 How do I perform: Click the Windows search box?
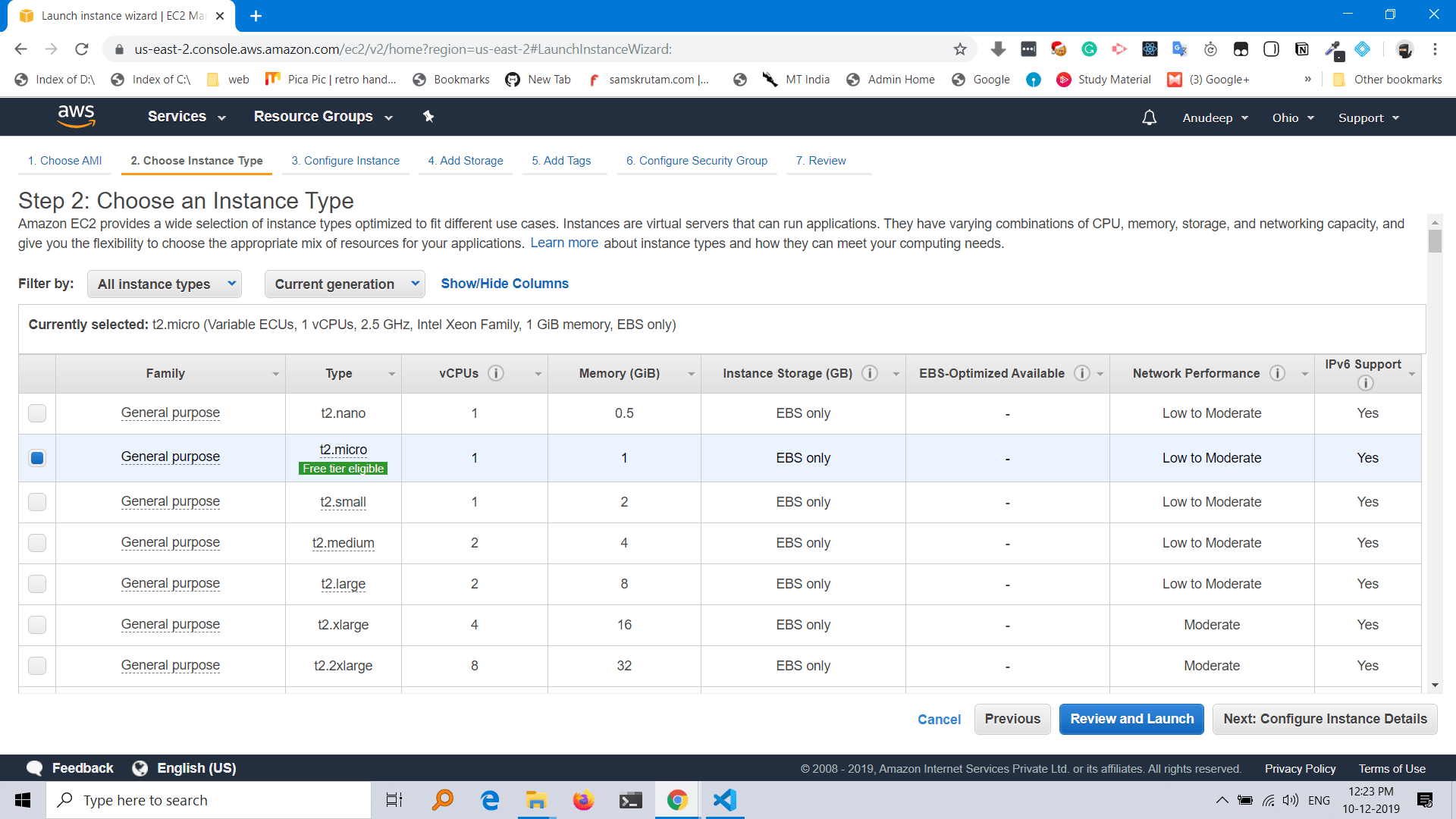(x=209, y=800)
